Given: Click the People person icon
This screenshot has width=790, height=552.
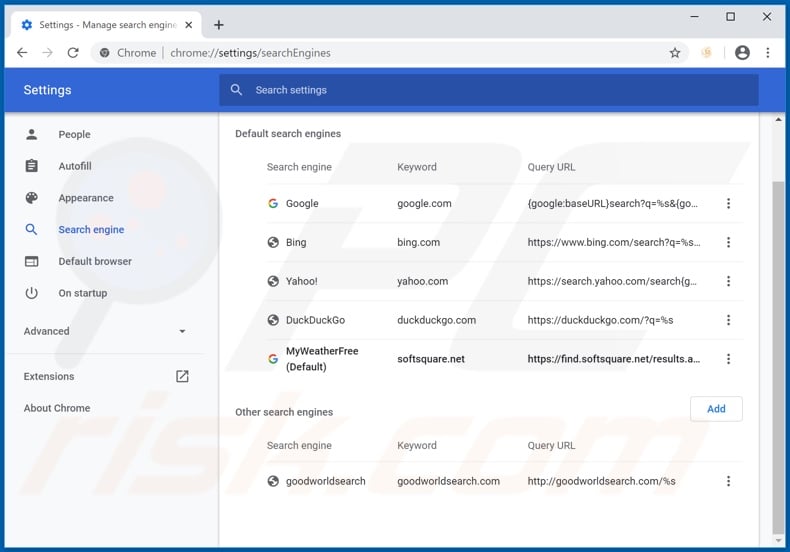Looking at the screenshot, I should pos(32,134).
